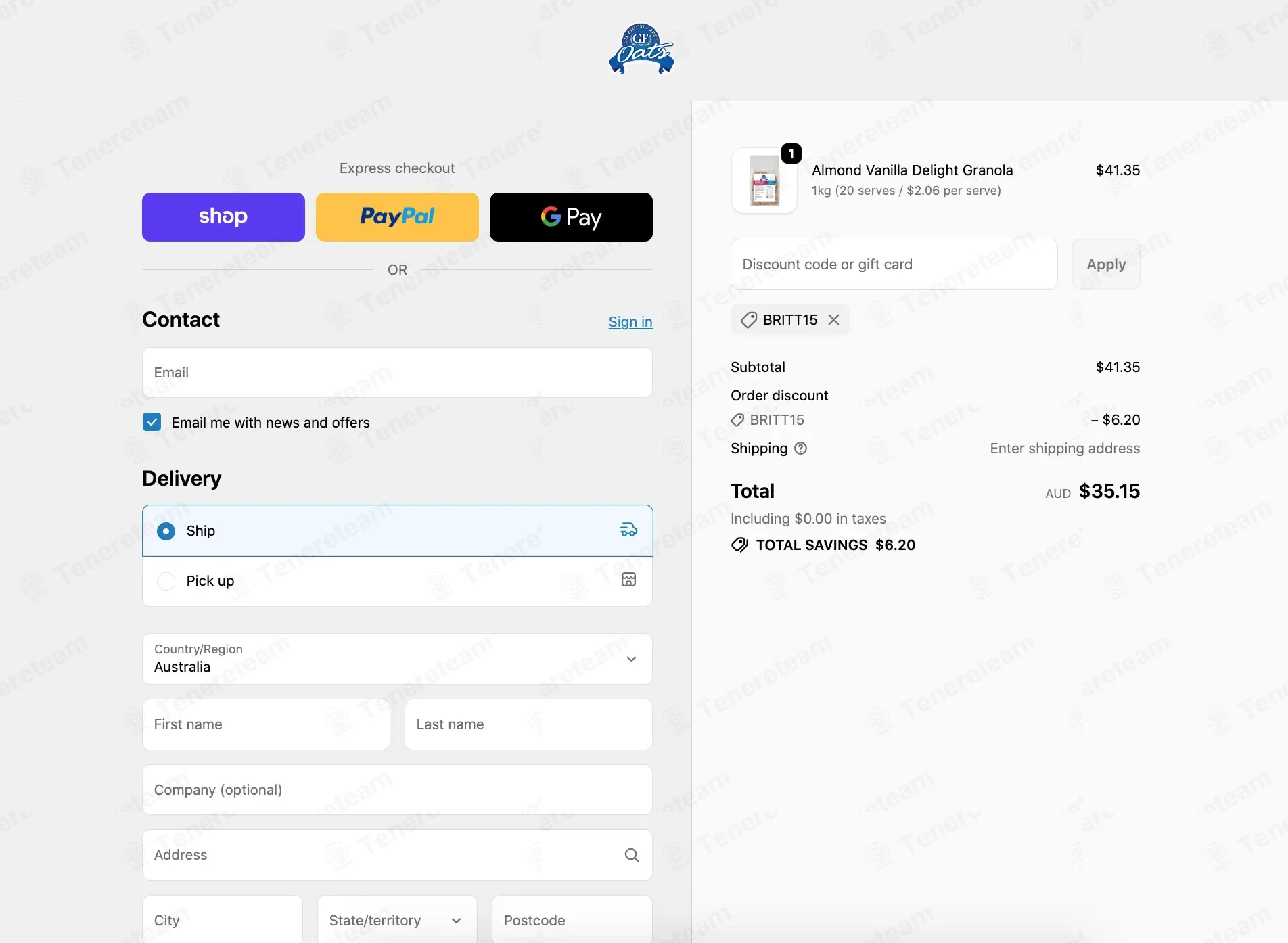Click the BRITT15 tag icon under Order discount
Image resolution: width=1288 pixels, height=943 pixels.
coord(737,420)
